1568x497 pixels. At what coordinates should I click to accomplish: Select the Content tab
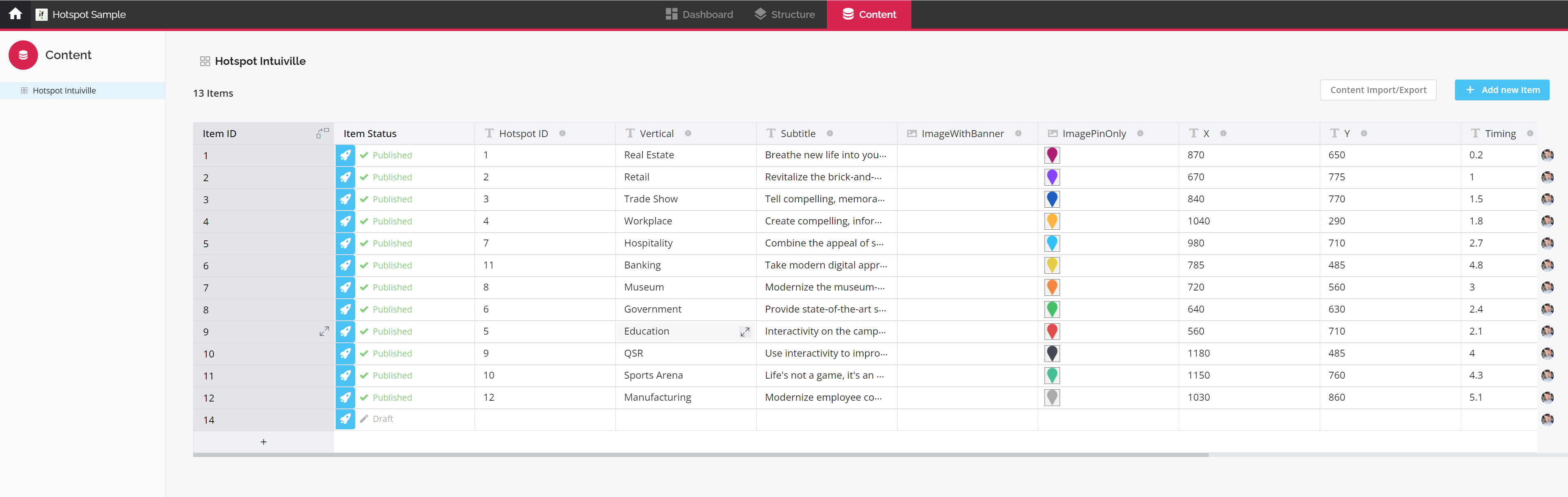(869, 14)
